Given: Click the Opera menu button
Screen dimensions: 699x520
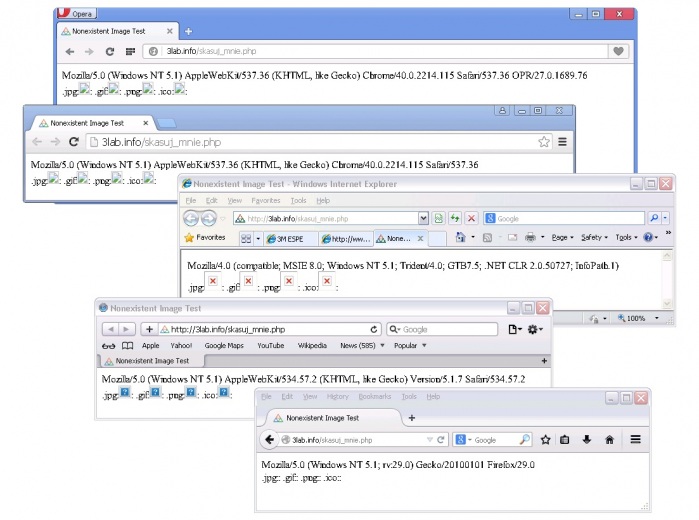Looking at the screenshot, I should coord(76,13).
